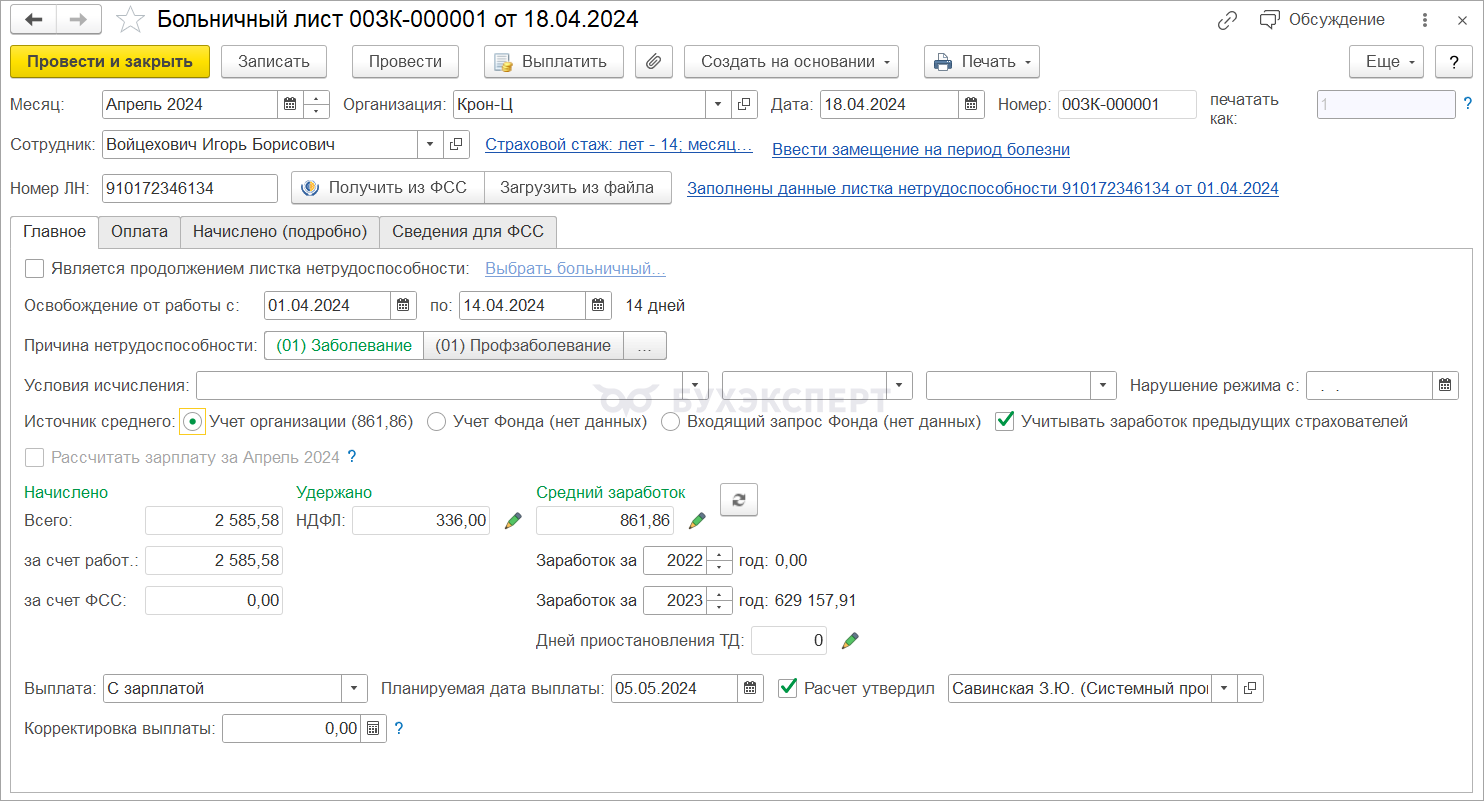Show hint for Рассчитать зарплату option
This screenshot has width=1484, height=801.
[x=351, y=457]
